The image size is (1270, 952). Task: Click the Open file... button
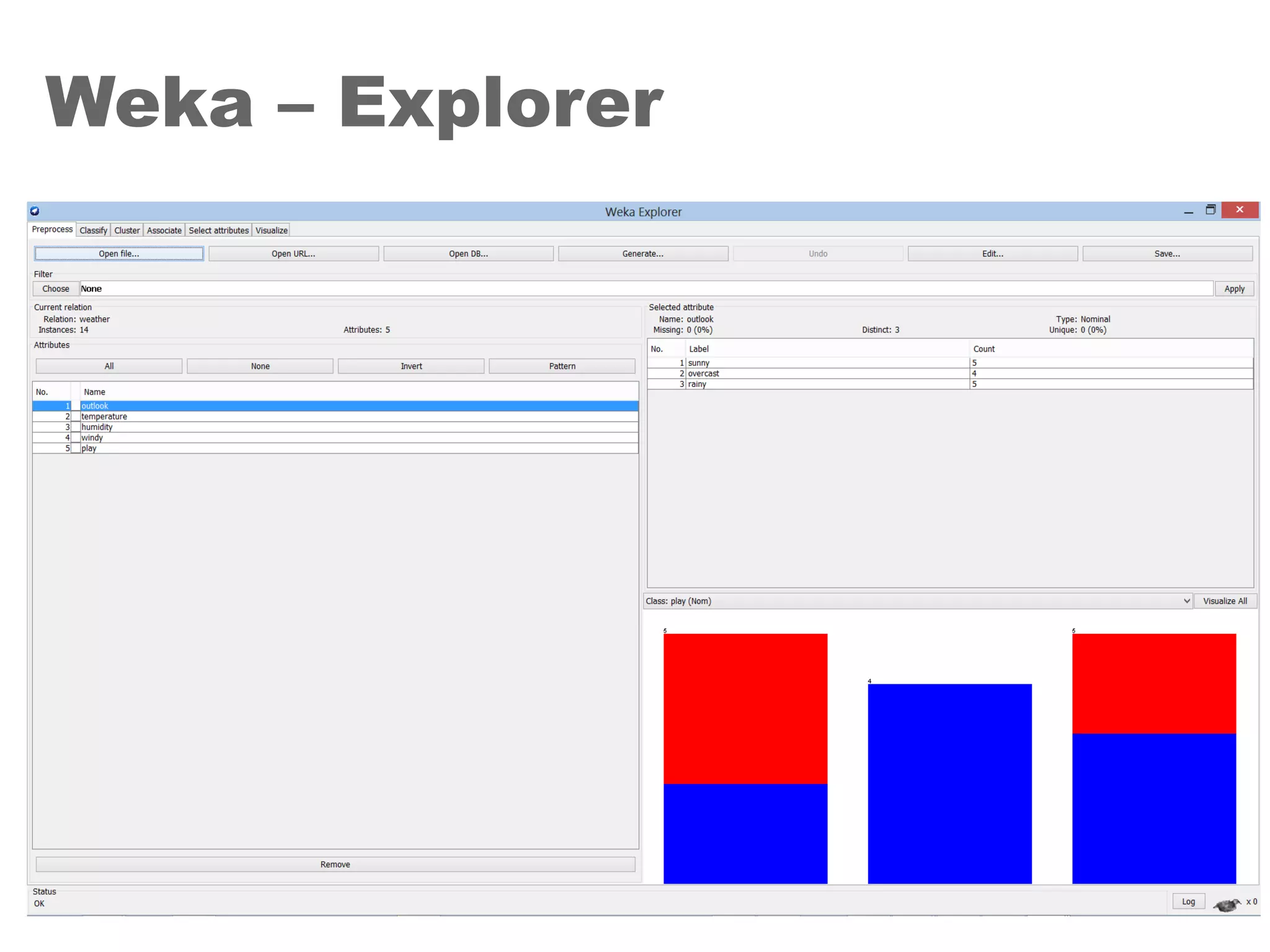[119, 254]
